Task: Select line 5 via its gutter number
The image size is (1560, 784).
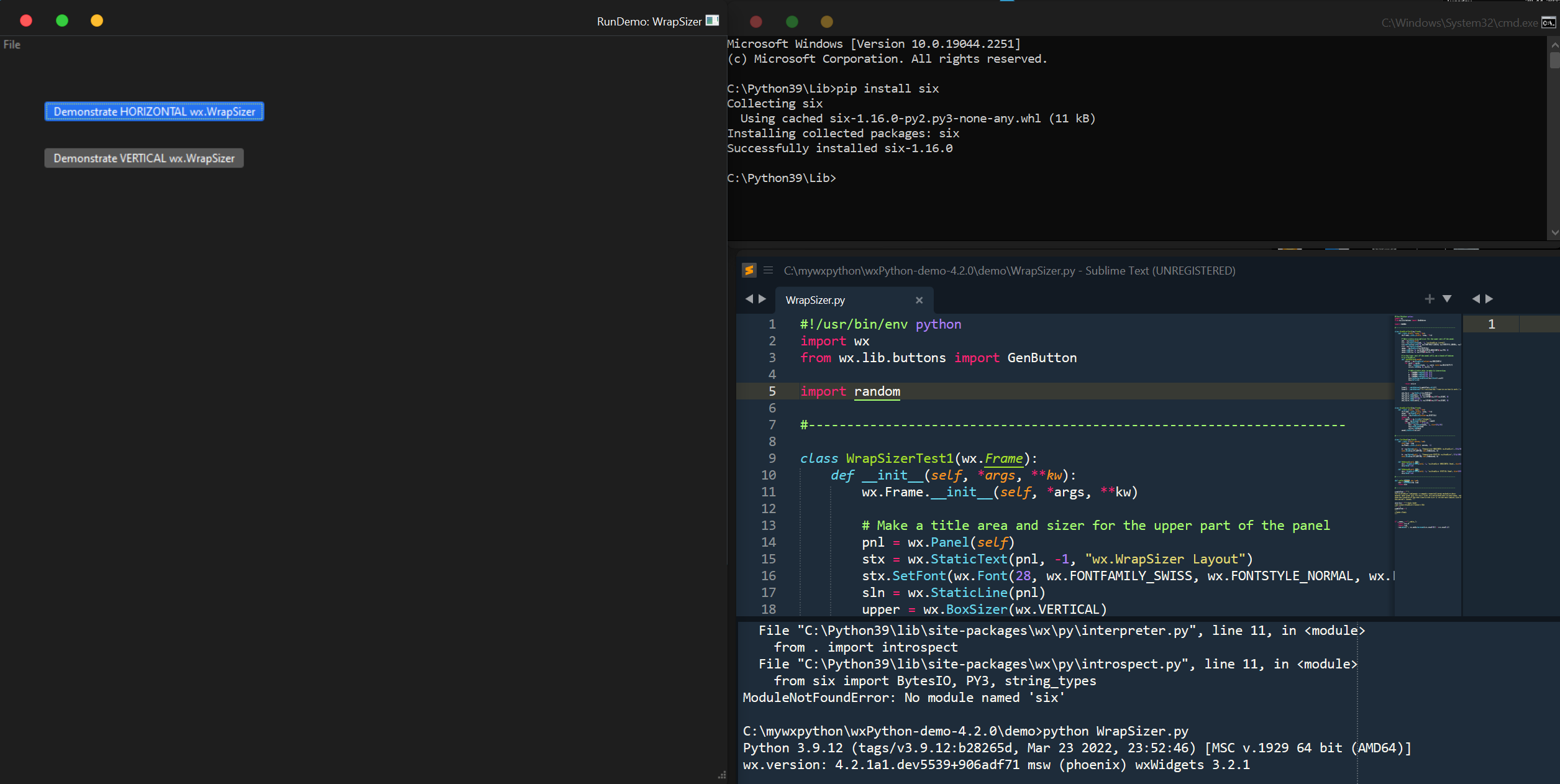Action: tap(772, 391)
